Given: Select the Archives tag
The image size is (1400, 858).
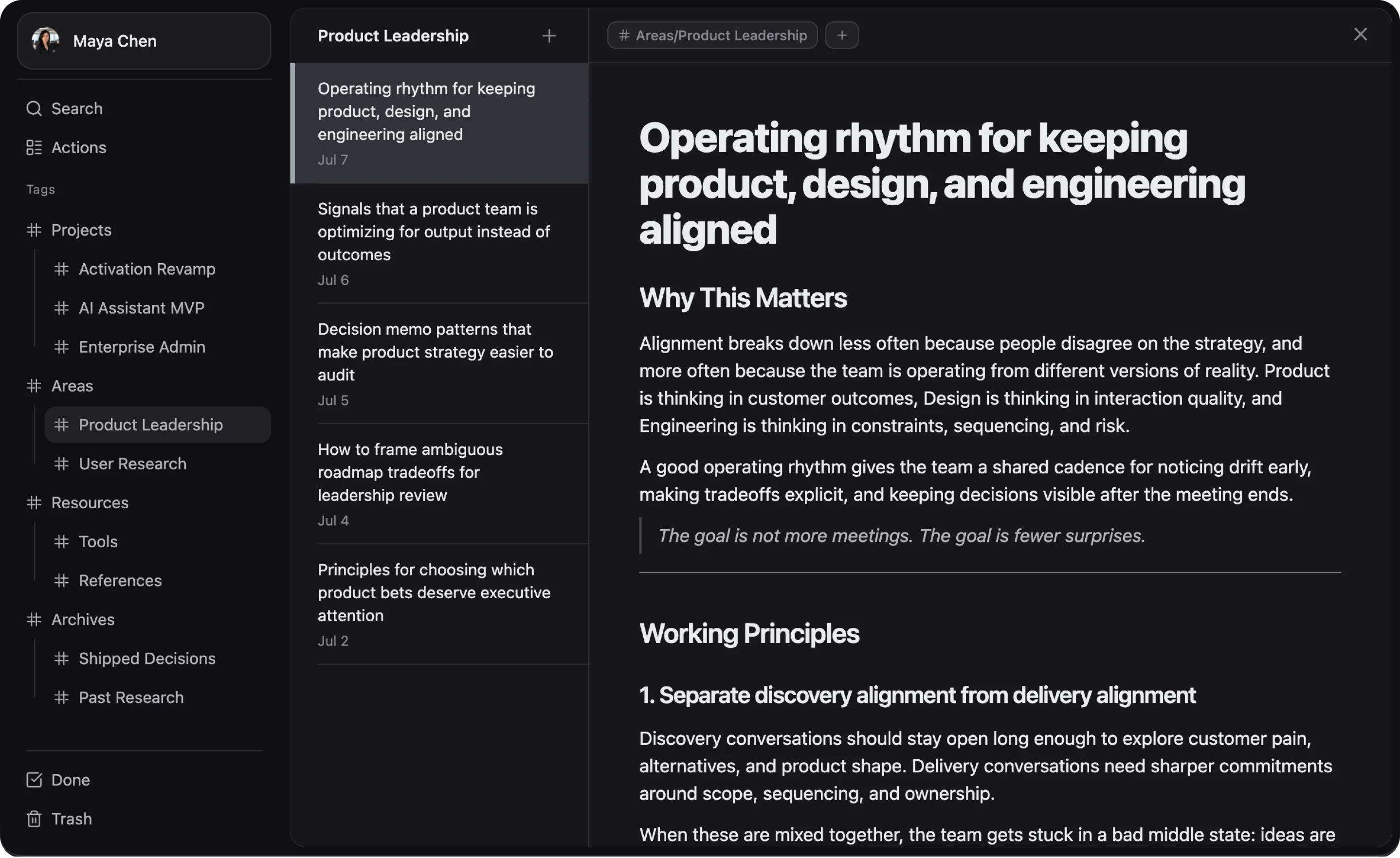Looking at the screenshot, I should [x=145, y=620].
